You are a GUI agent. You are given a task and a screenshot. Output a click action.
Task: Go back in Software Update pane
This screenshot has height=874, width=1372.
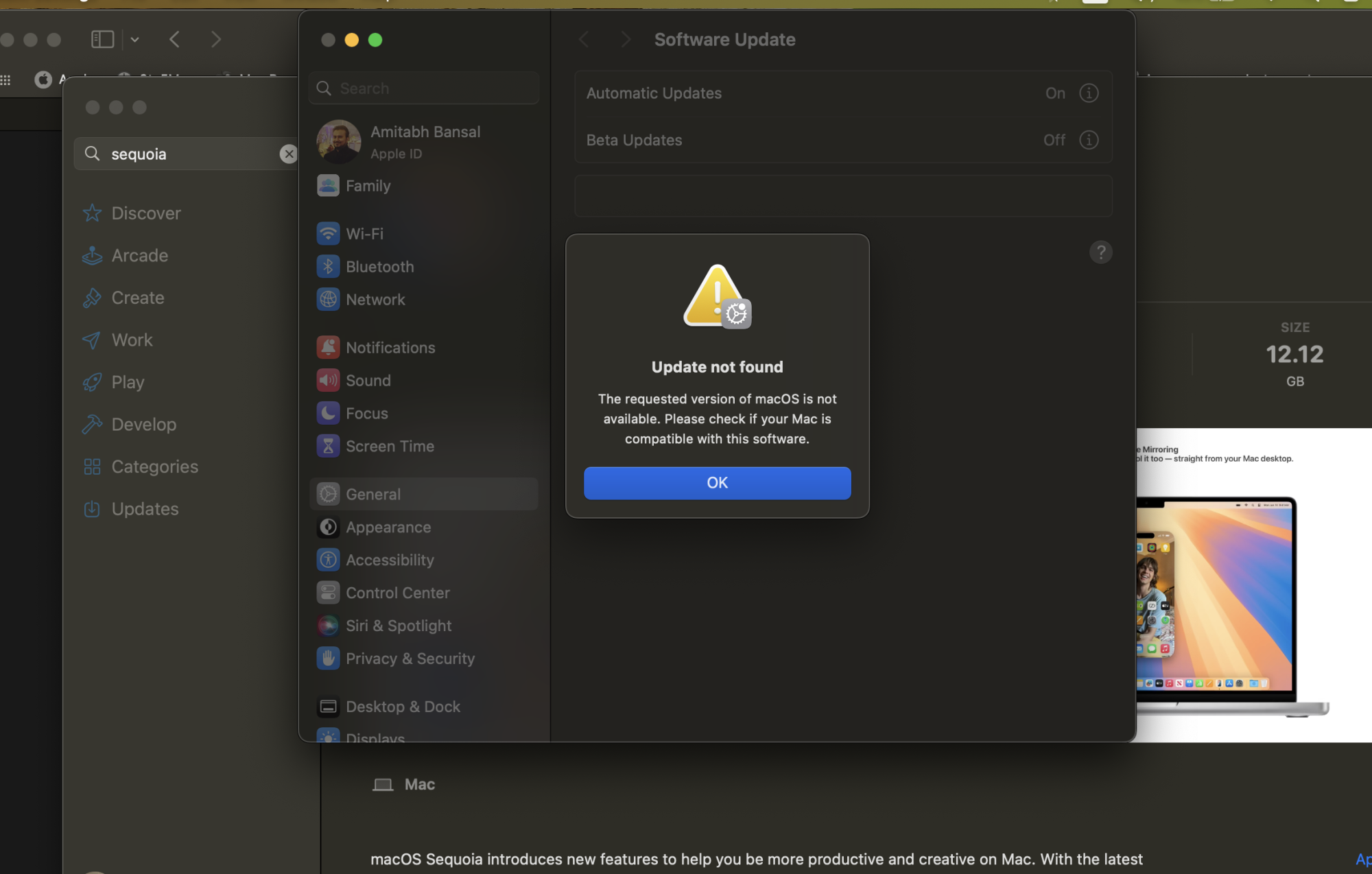584,40
